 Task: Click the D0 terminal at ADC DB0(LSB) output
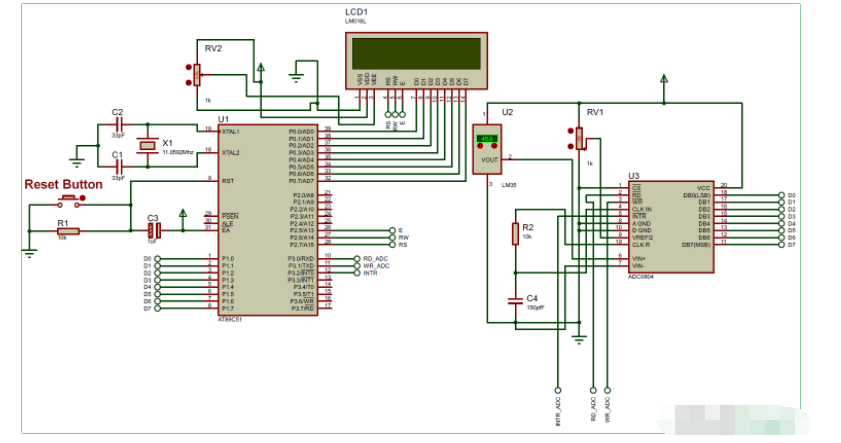781,195
